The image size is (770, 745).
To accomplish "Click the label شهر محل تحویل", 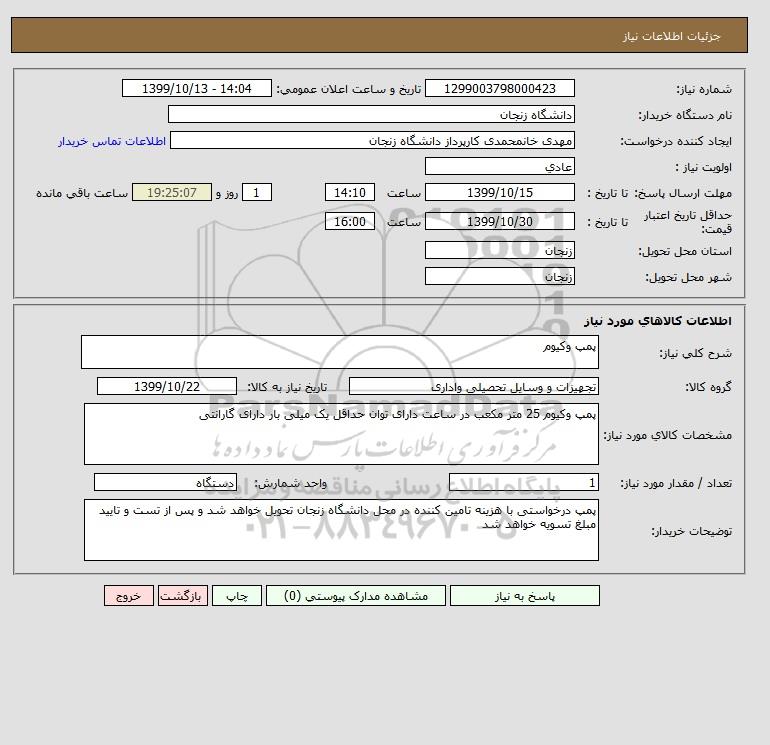I will [x=688, y=277].
